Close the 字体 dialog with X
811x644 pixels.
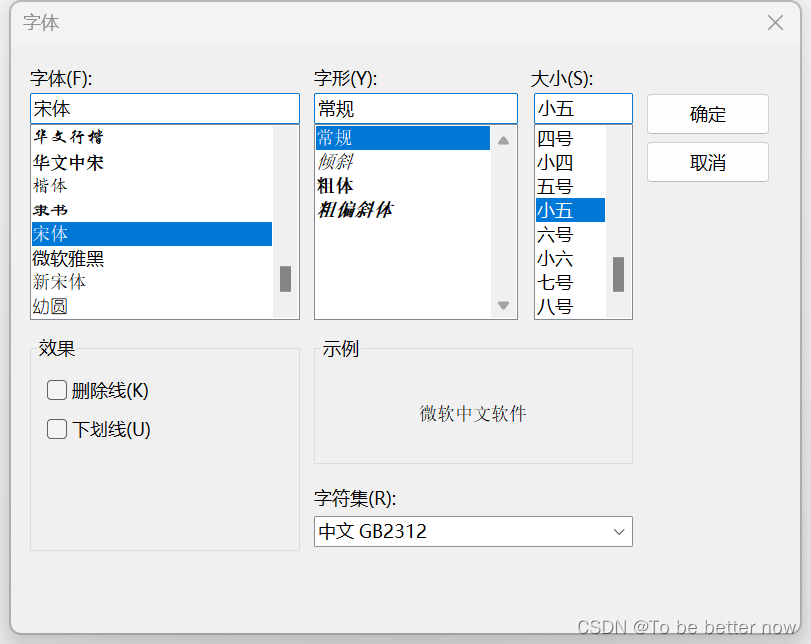point(775,23)
